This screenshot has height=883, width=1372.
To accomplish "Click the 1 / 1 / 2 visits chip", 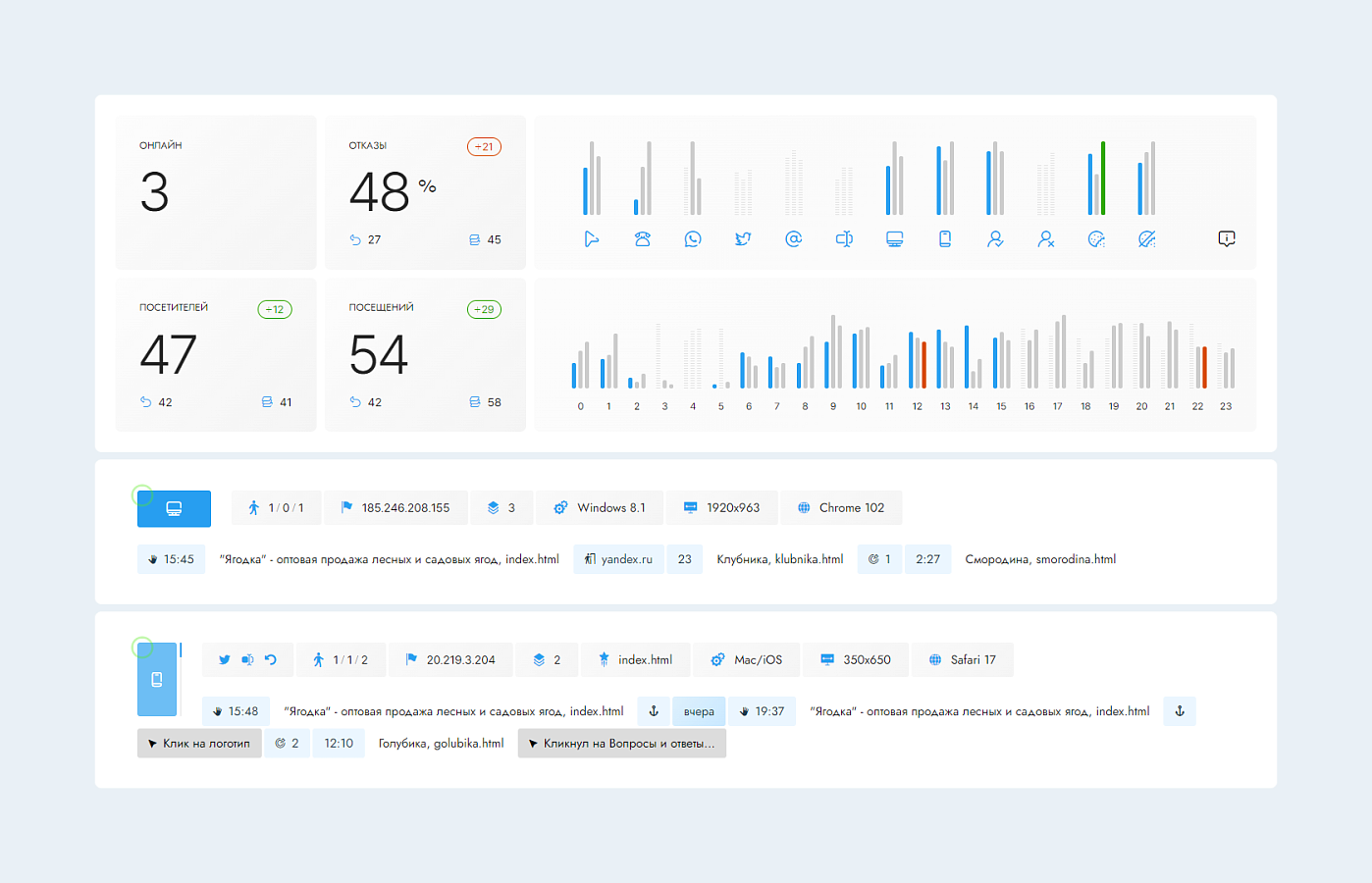I will (341, 660).
